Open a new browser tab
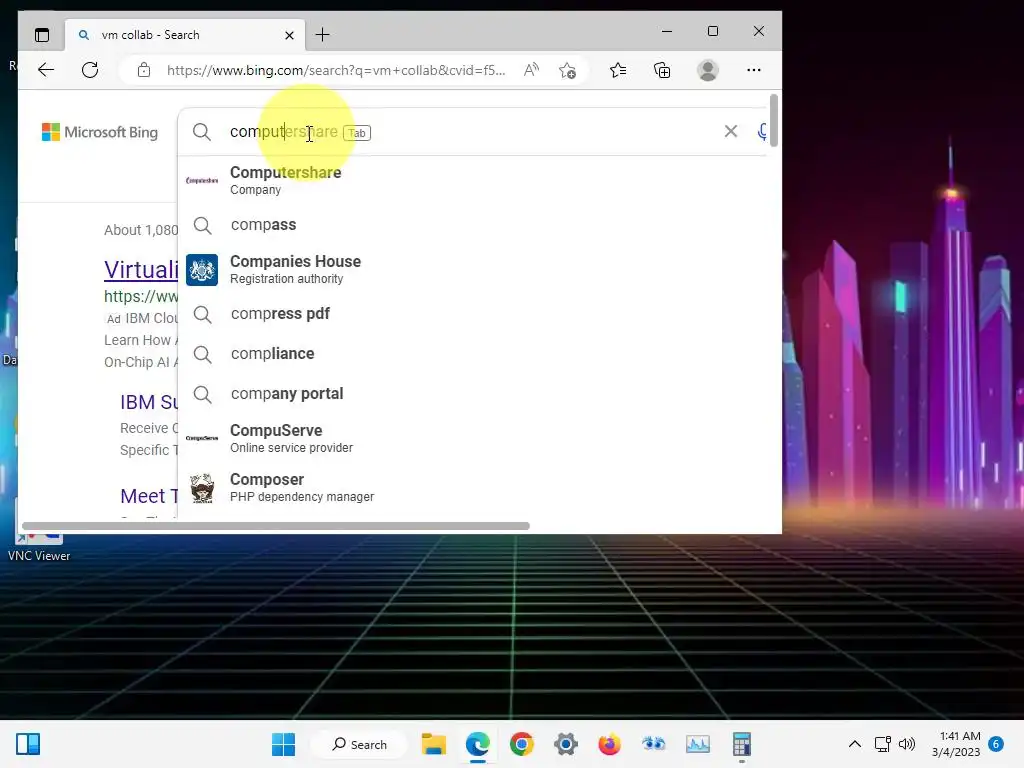The image size is (1024, 768). point(323,35)
